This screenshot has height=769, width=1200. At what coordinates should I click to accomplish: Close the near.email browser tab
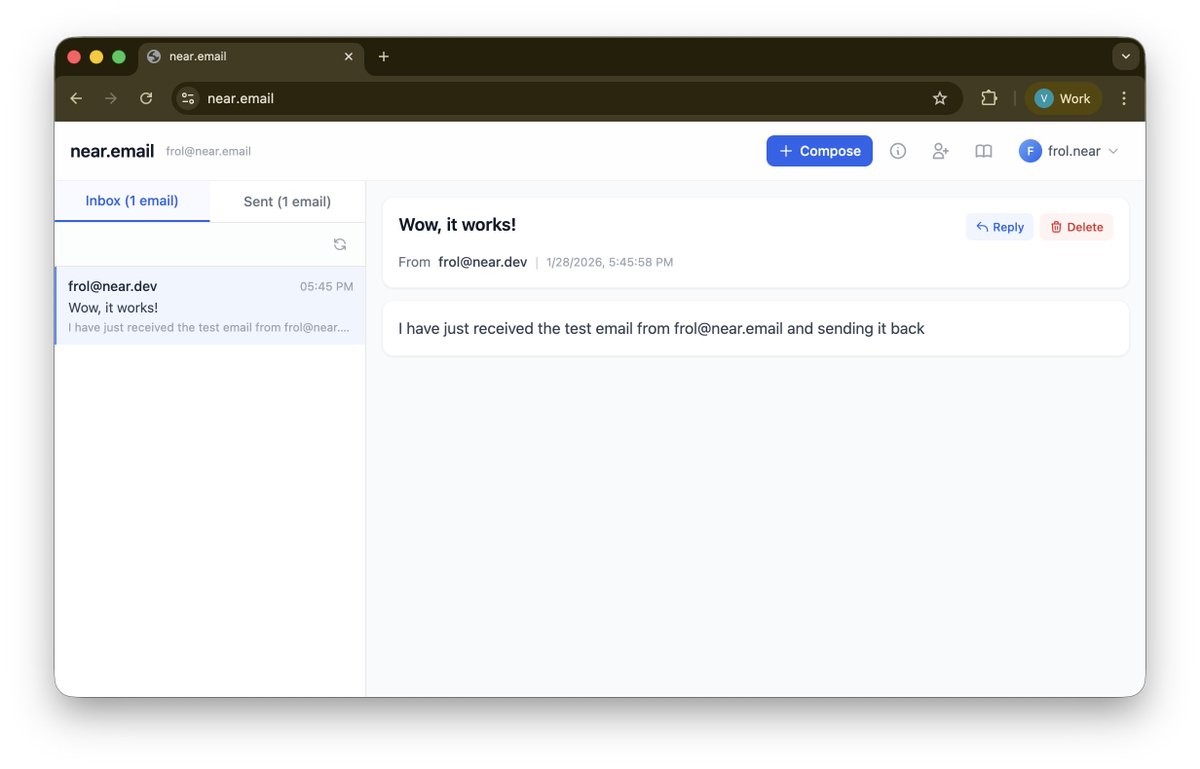(x=349, y=57)
